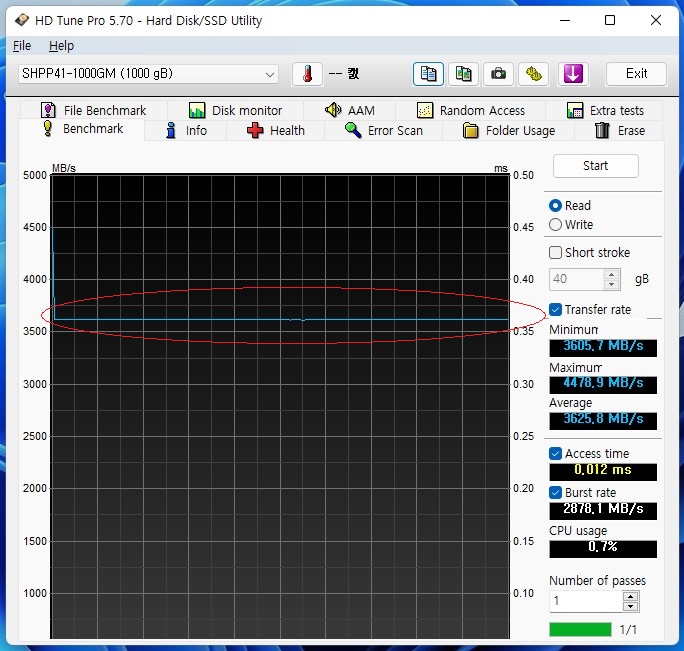Switch to the Health tab
This screenshot has width=684, height=651.
tap(276, 130)
